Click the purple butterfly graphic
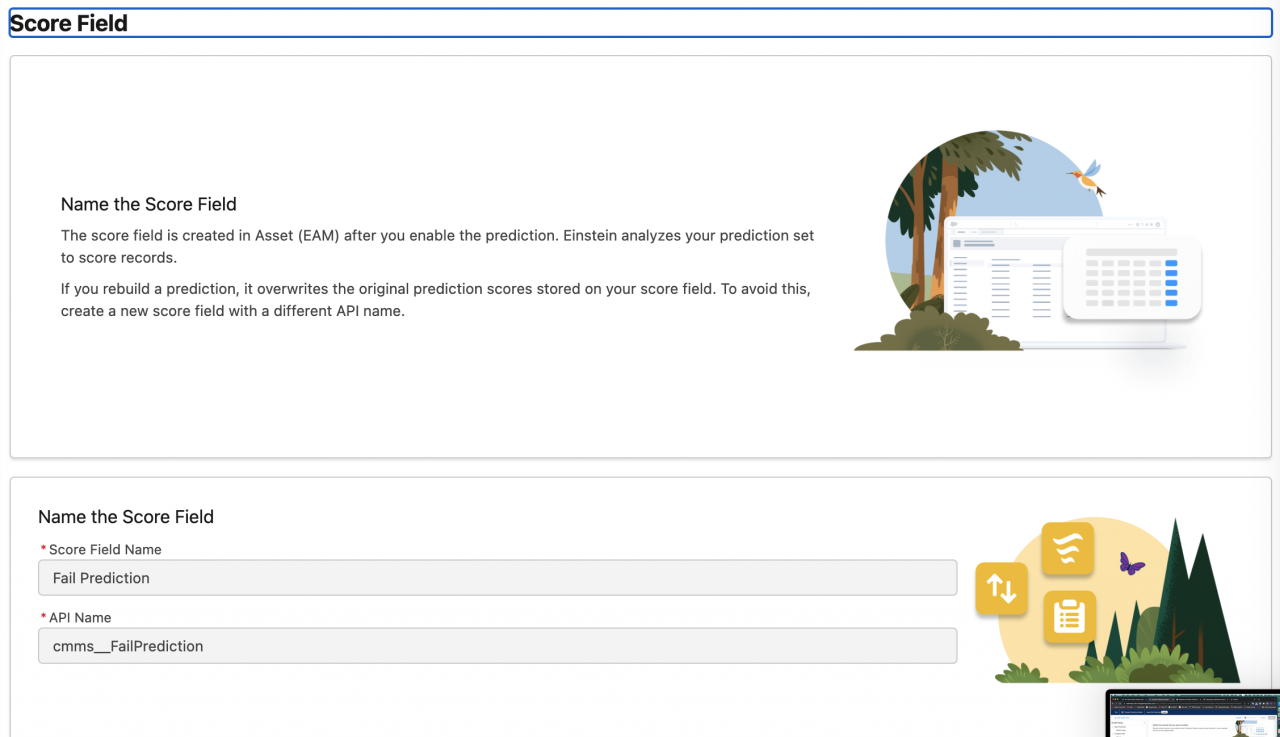This screenshot has height=737, width=1280. tap(1132, 564)
